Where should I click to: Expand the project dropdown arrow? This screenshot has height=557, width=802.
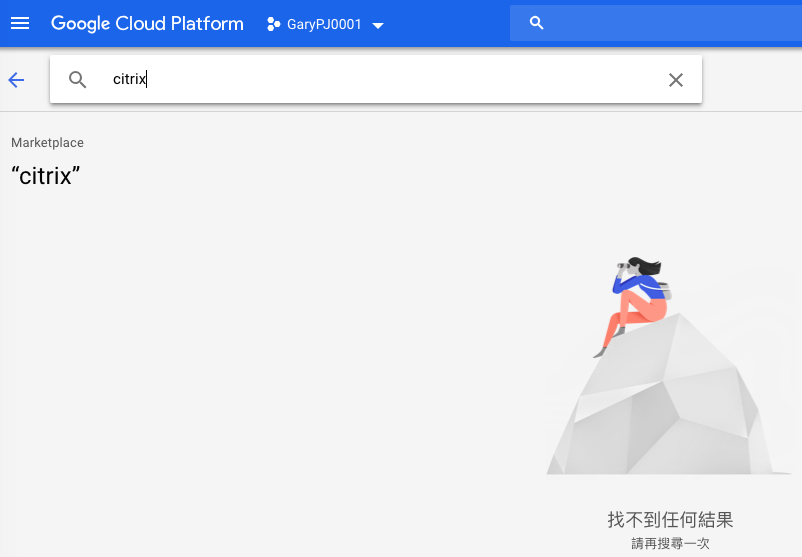click(378, 26)
